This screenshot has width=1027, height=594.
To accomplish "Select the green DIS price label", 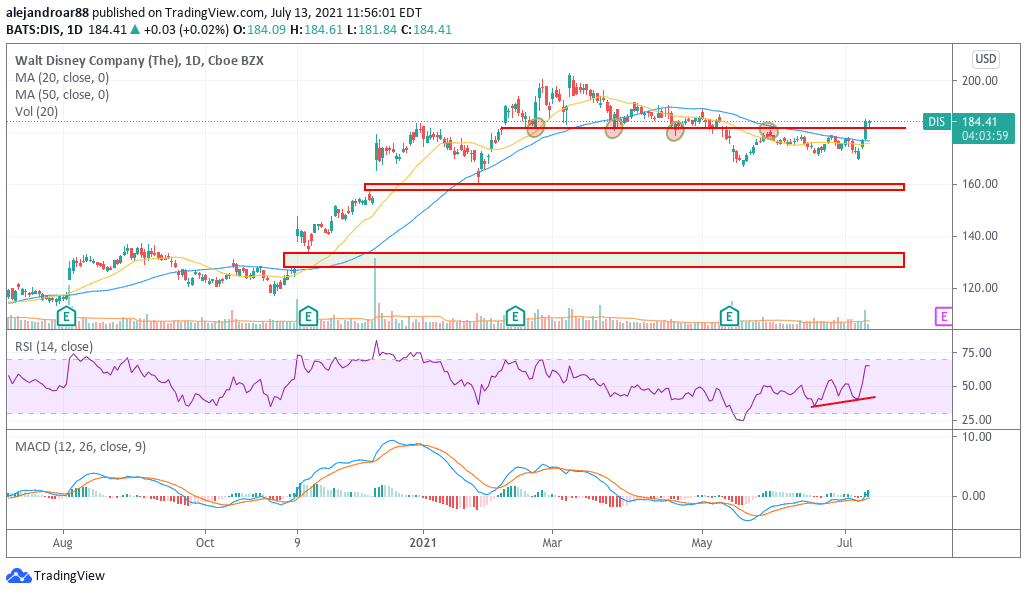I will point(937,122).
